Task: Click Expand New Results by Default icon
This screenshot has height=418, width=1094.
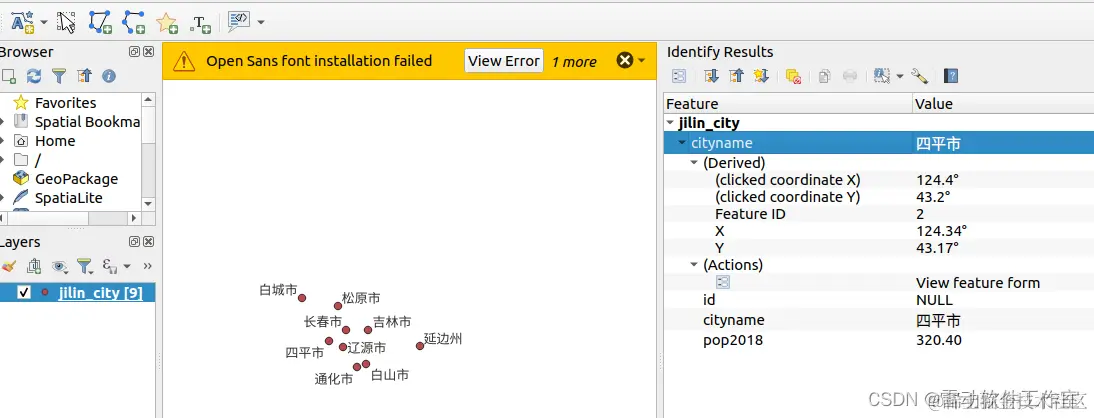Action: pos(761,76)
